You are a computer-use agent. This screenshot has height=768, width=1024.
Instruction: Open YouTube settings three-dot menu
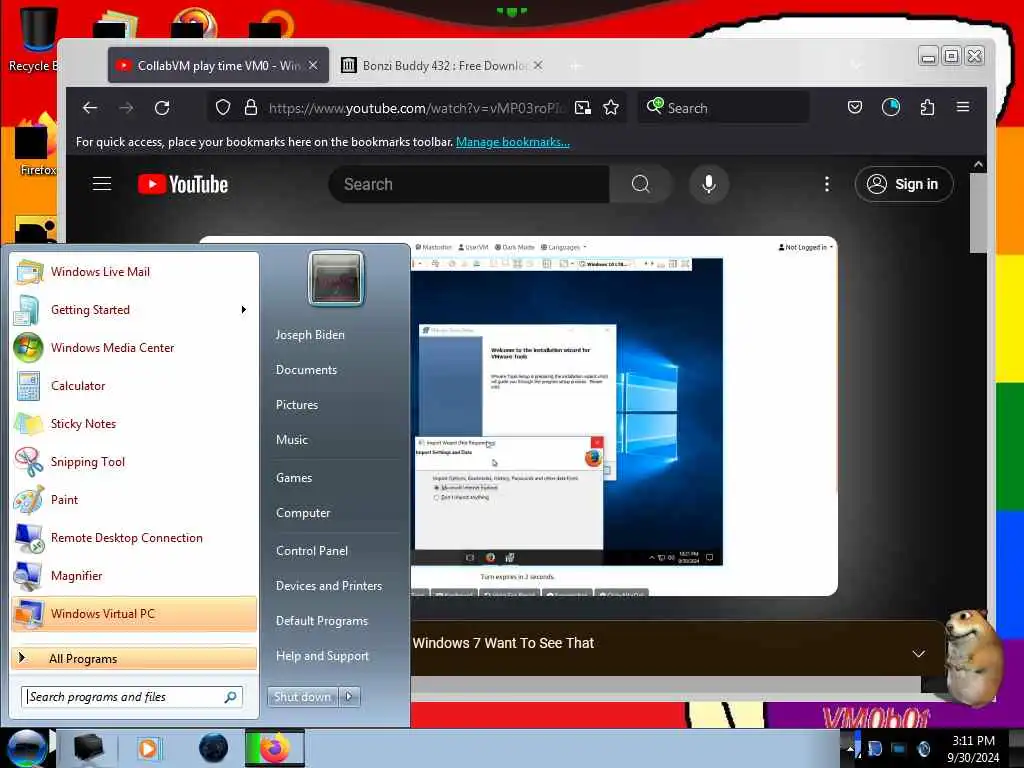827,184
